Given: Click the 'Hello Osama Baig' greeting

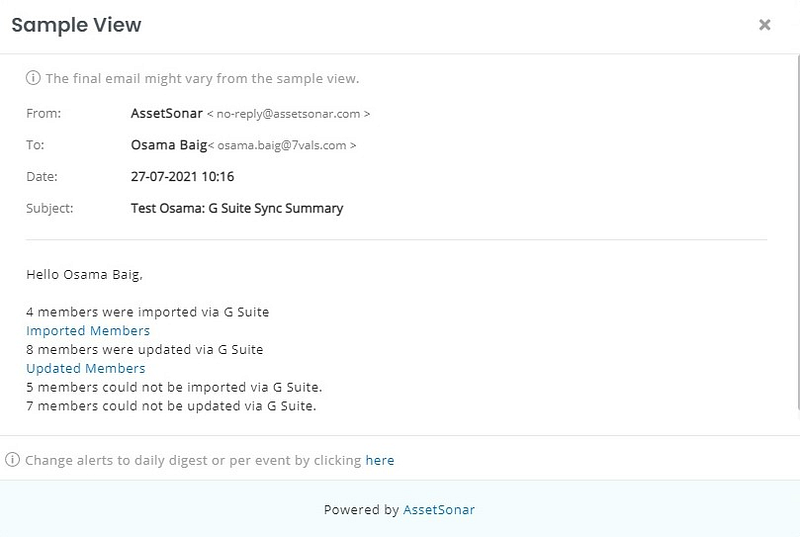Looking at the screenshot, I should click(87, 273).
